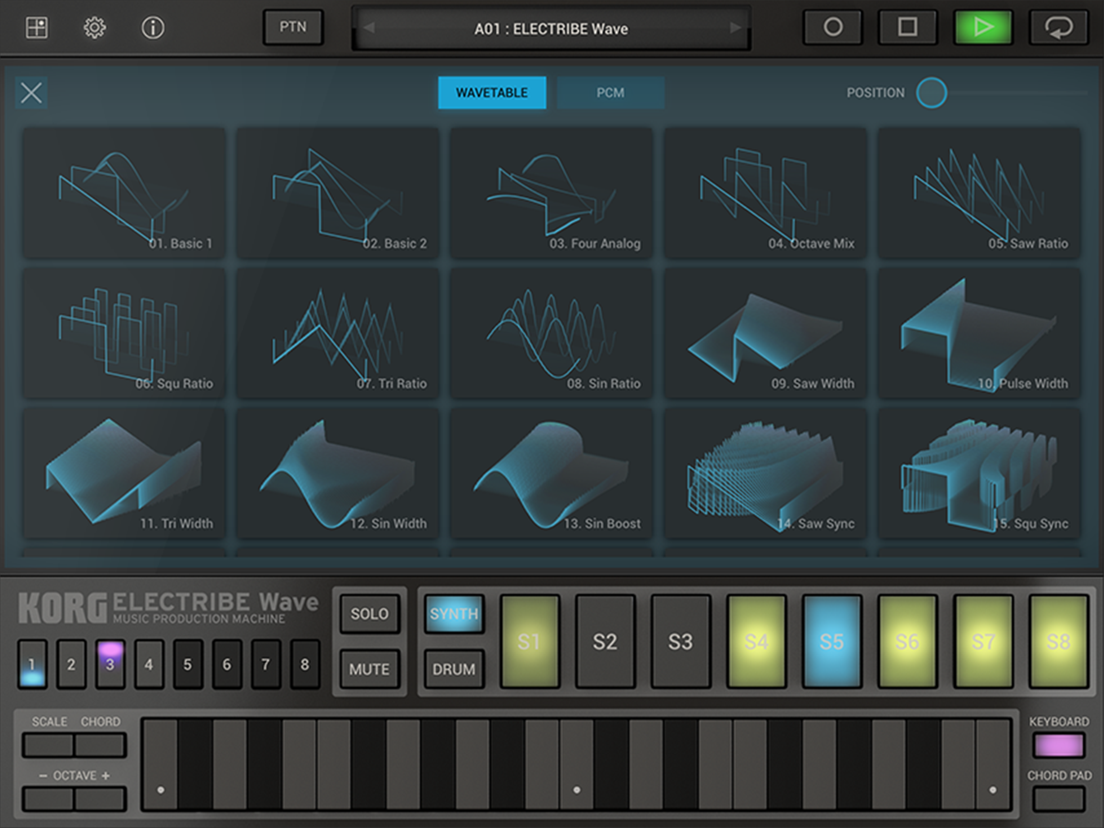This screenshot has width=1104, height=828.
Task: Select the 02. Basic 2 wavetable
Action: click(x=338, y=193)
